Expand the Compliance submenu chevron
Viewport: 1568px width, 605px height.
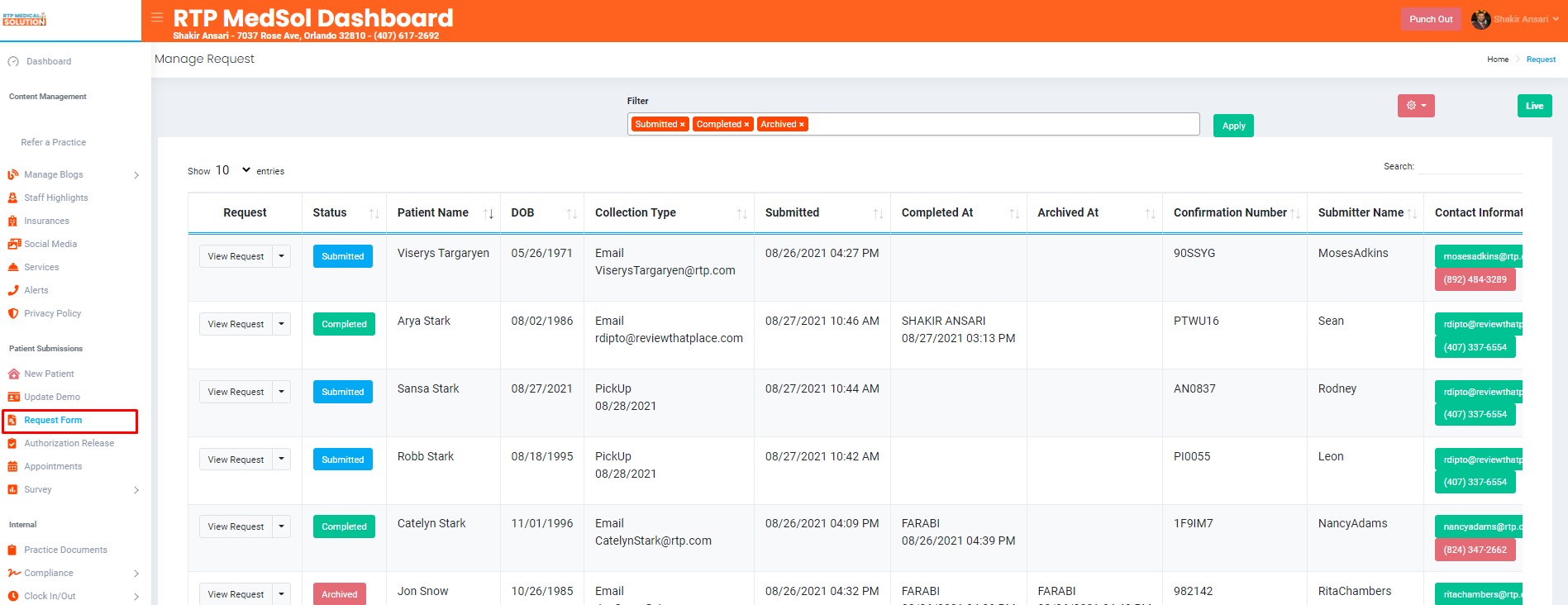136,573
